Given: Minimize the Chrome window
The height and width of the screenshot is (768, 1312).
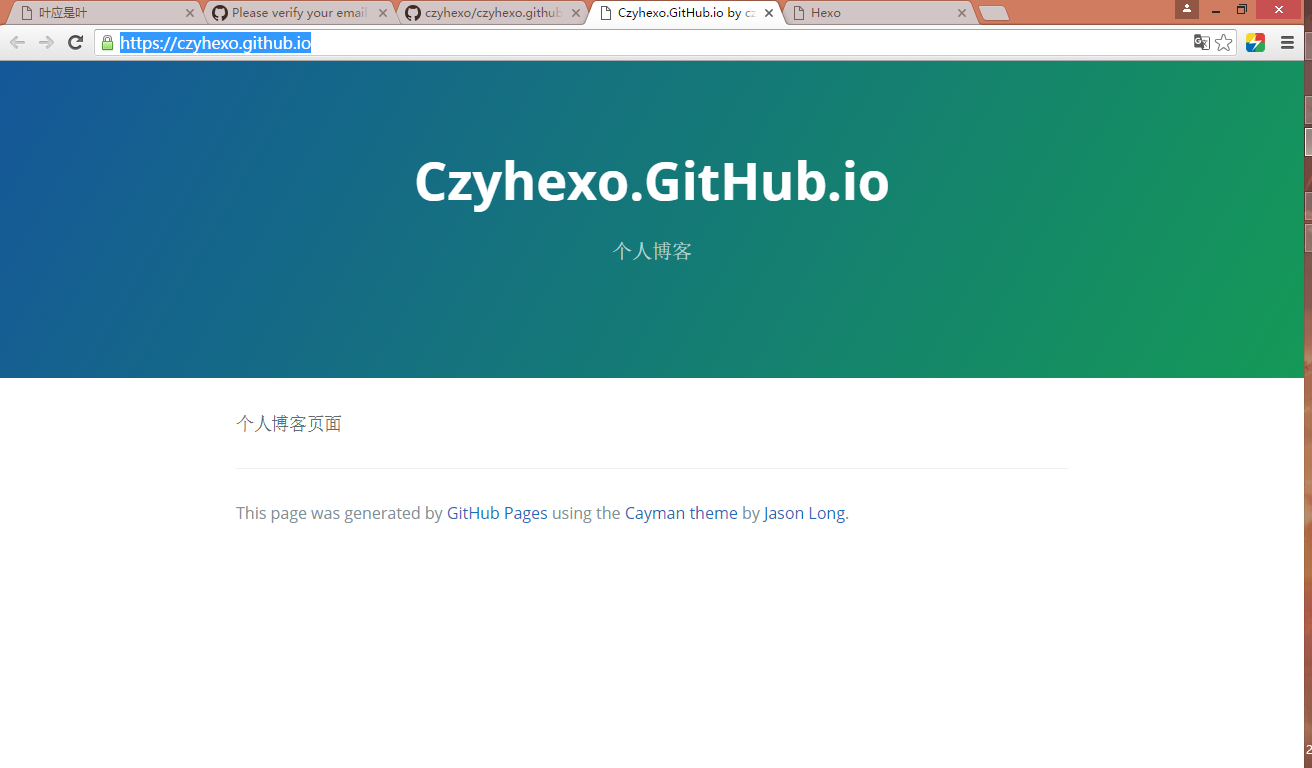Looking at the screenshot, I should pos(1214,9).
